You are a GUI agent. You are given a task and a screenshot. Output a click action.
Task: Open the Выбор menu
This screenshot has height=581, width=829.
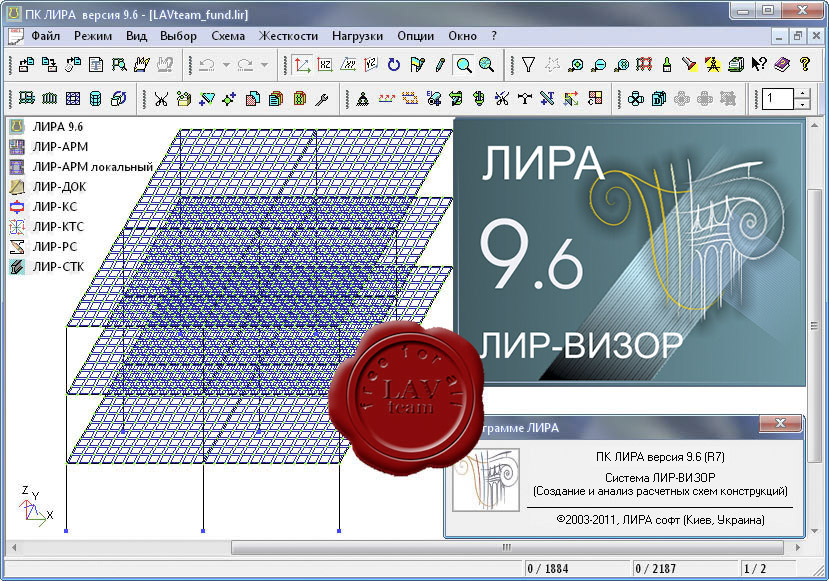pos(178,36)
